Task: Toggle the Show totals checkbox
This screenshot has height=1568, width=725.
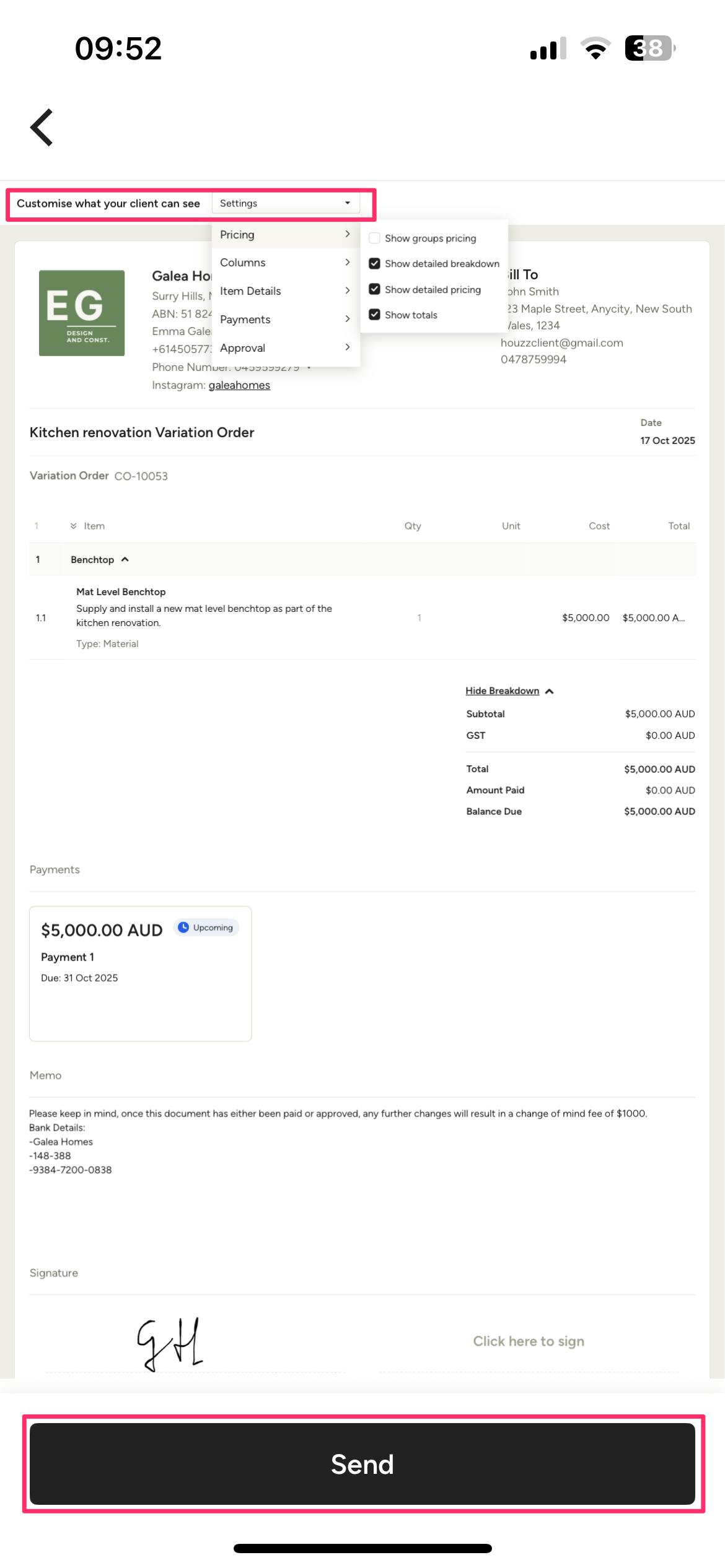Action: 374,315
